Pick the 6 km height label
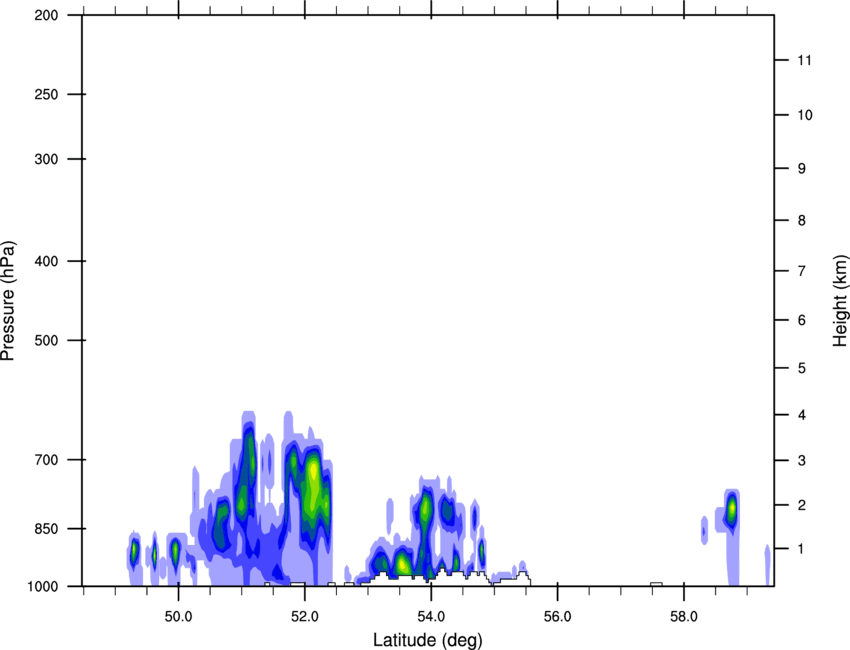 (x=802, y=320)
